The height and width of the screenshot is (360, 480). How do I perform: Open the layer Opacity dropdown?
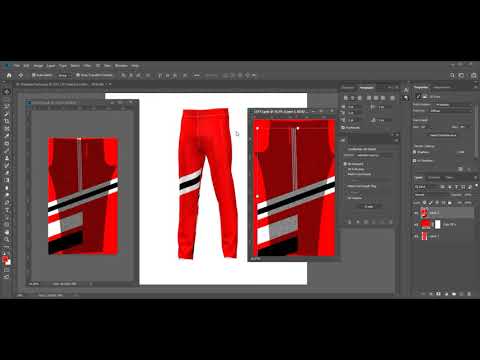tap(467, 195)
